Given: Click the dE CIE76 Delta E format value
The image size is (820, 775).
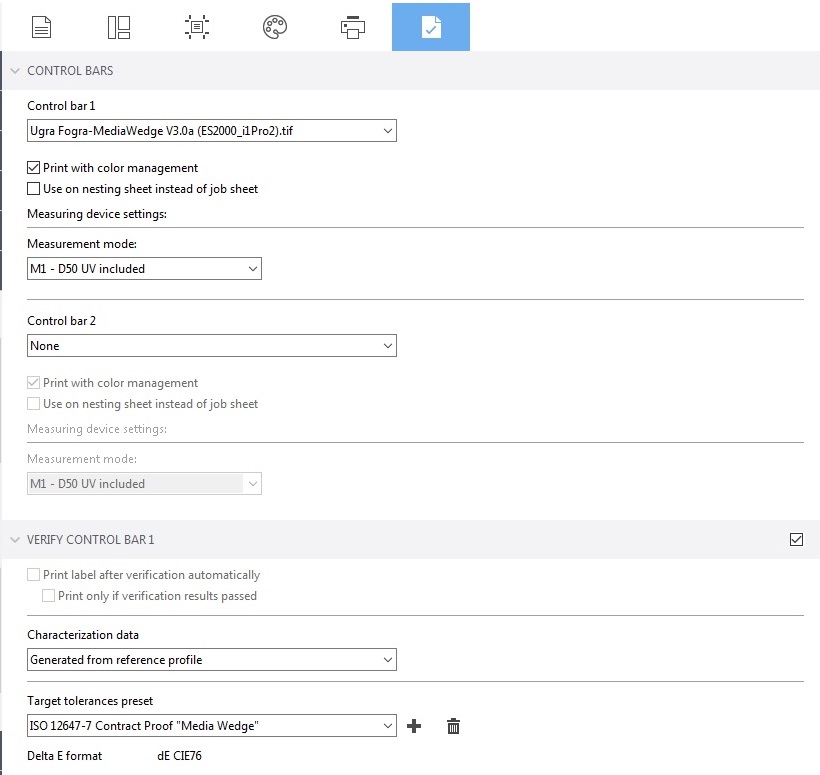Looking at the screenshot, I should (180, 758).
